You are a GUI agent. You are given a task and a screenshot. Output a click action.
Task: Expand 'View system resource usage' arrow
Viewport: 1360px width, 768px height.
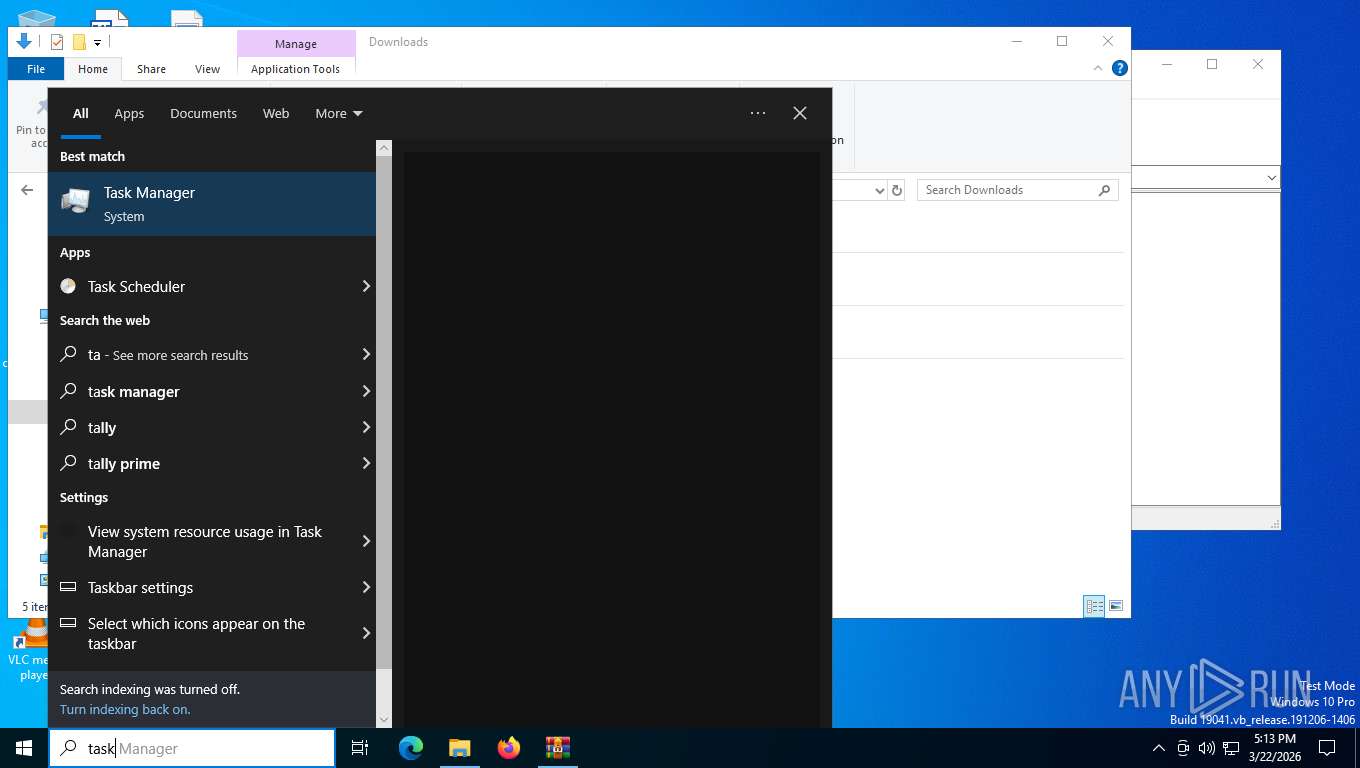click(366, 541)
